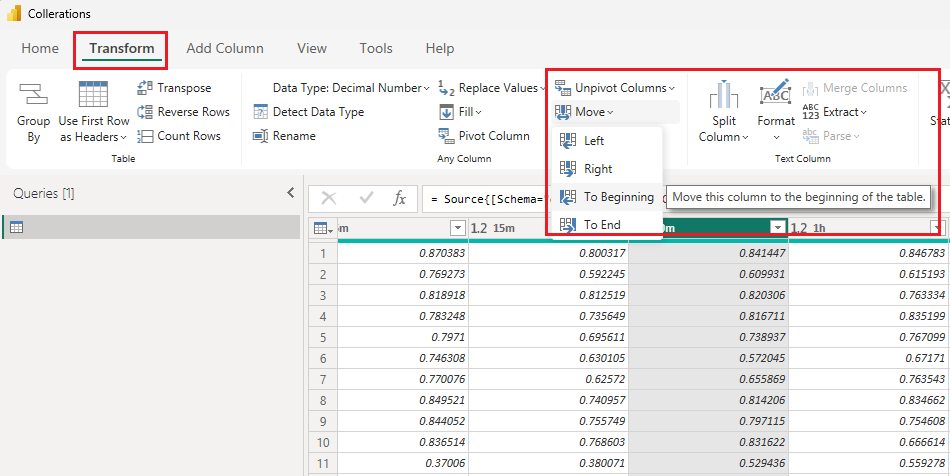This screenshot has height=476, width=950.
Task: Select the Transform ribbon tab
Action: pos(122,48)
